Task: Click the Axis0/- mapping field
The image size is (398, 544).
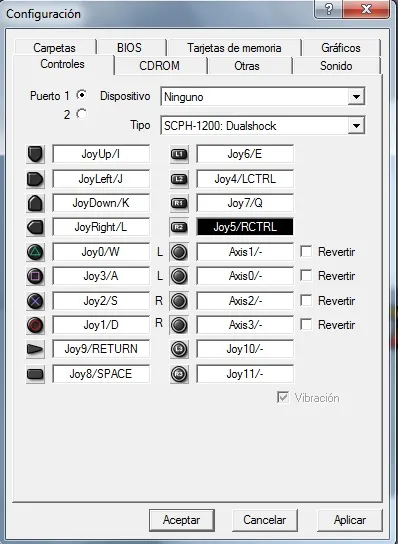Action: pyautogui.click(x=245, y=276)
